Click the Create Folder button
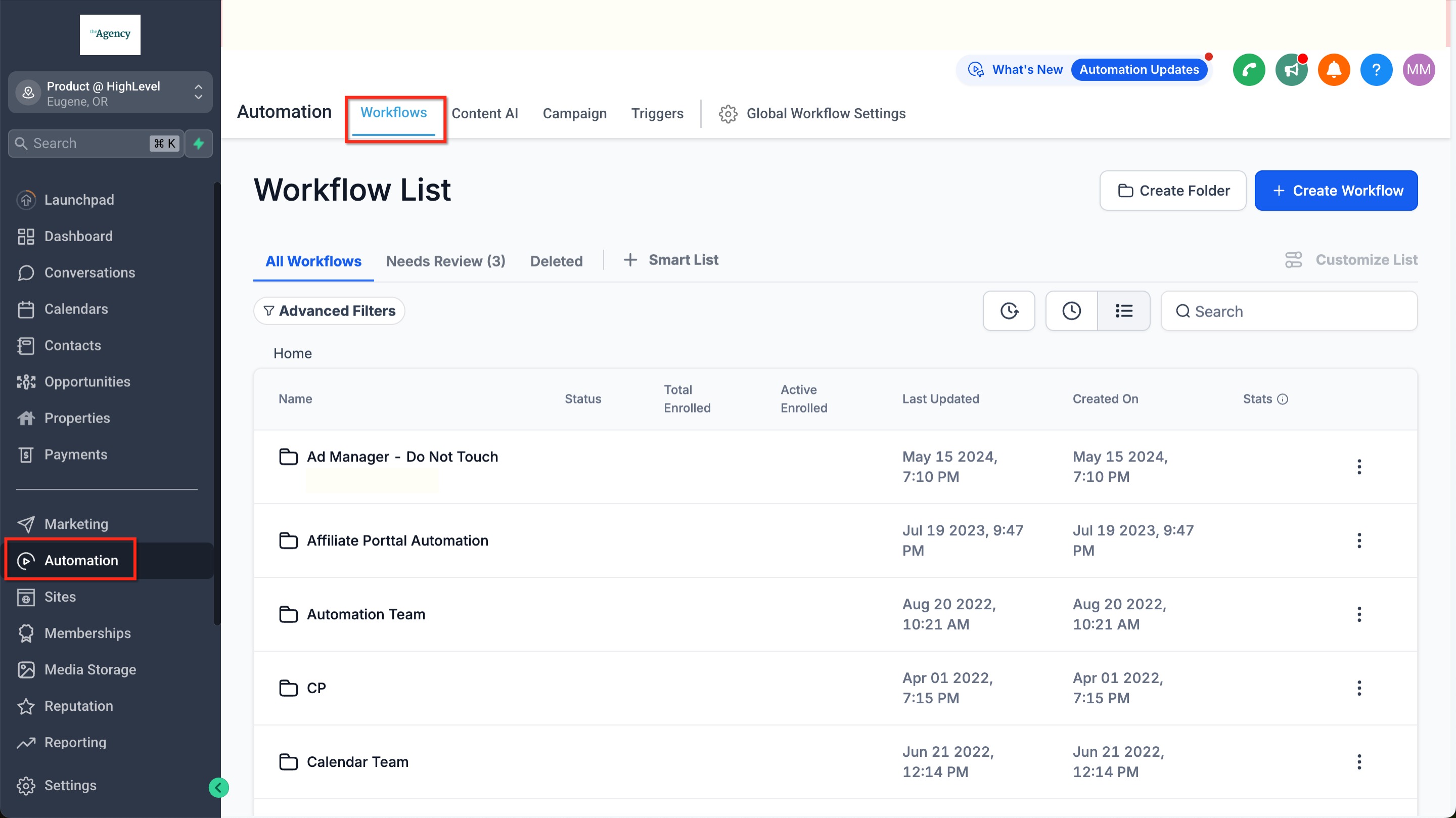Image resolution: width=1456 pixels, height=818 pixels. click(1172, 191)
